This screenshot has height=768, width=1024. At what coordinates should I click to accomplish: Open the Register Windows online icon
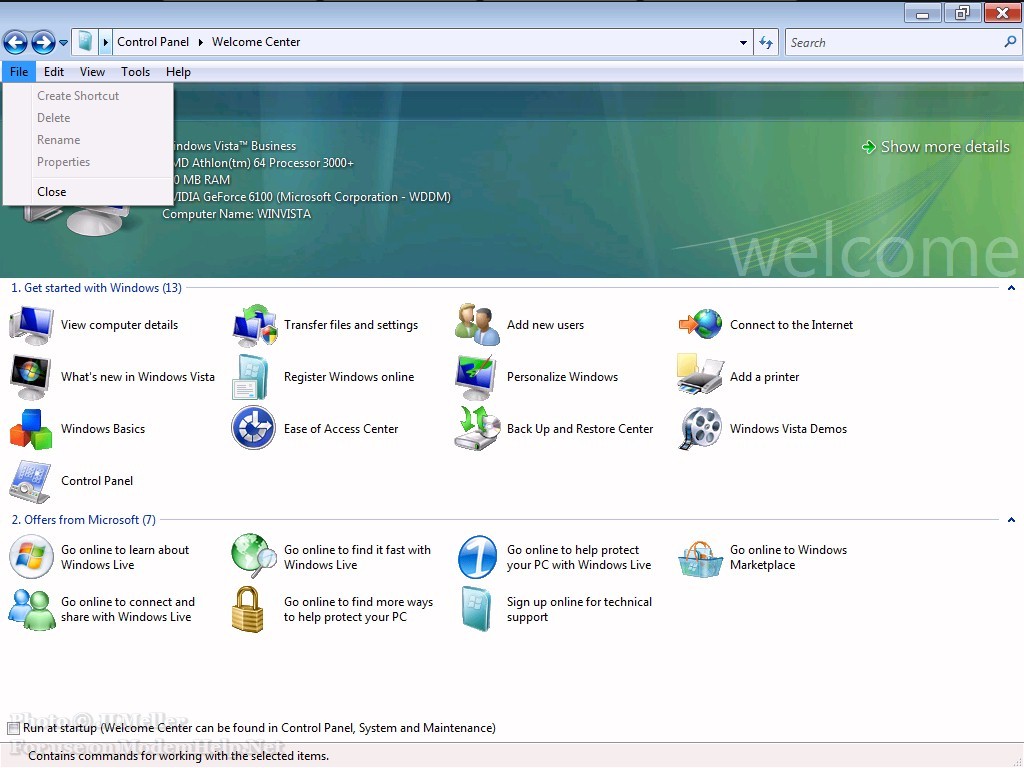pos(251,377)
